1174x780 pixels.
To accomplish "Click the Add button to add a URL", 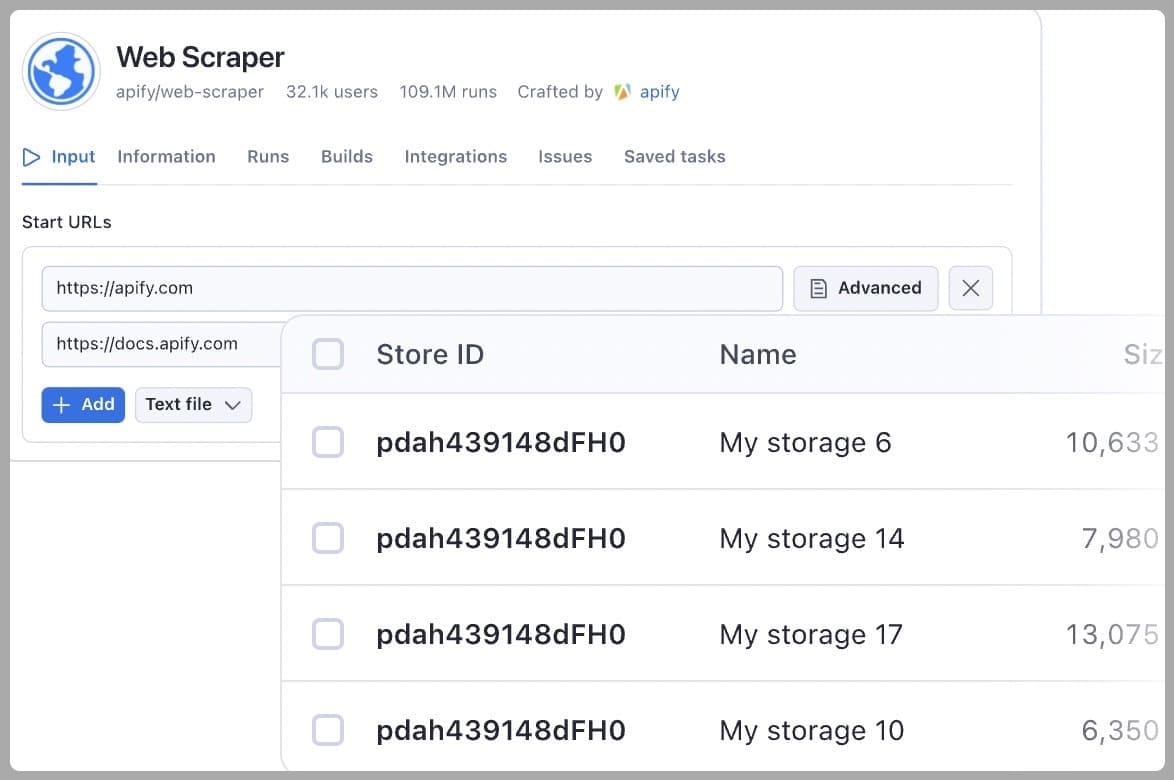I will click(83, 404).
